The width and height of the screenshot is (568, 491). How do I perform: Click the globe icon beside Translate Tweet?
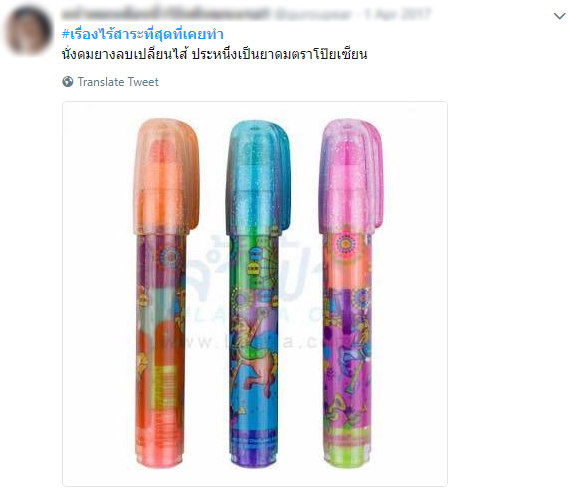click(68, 82)
